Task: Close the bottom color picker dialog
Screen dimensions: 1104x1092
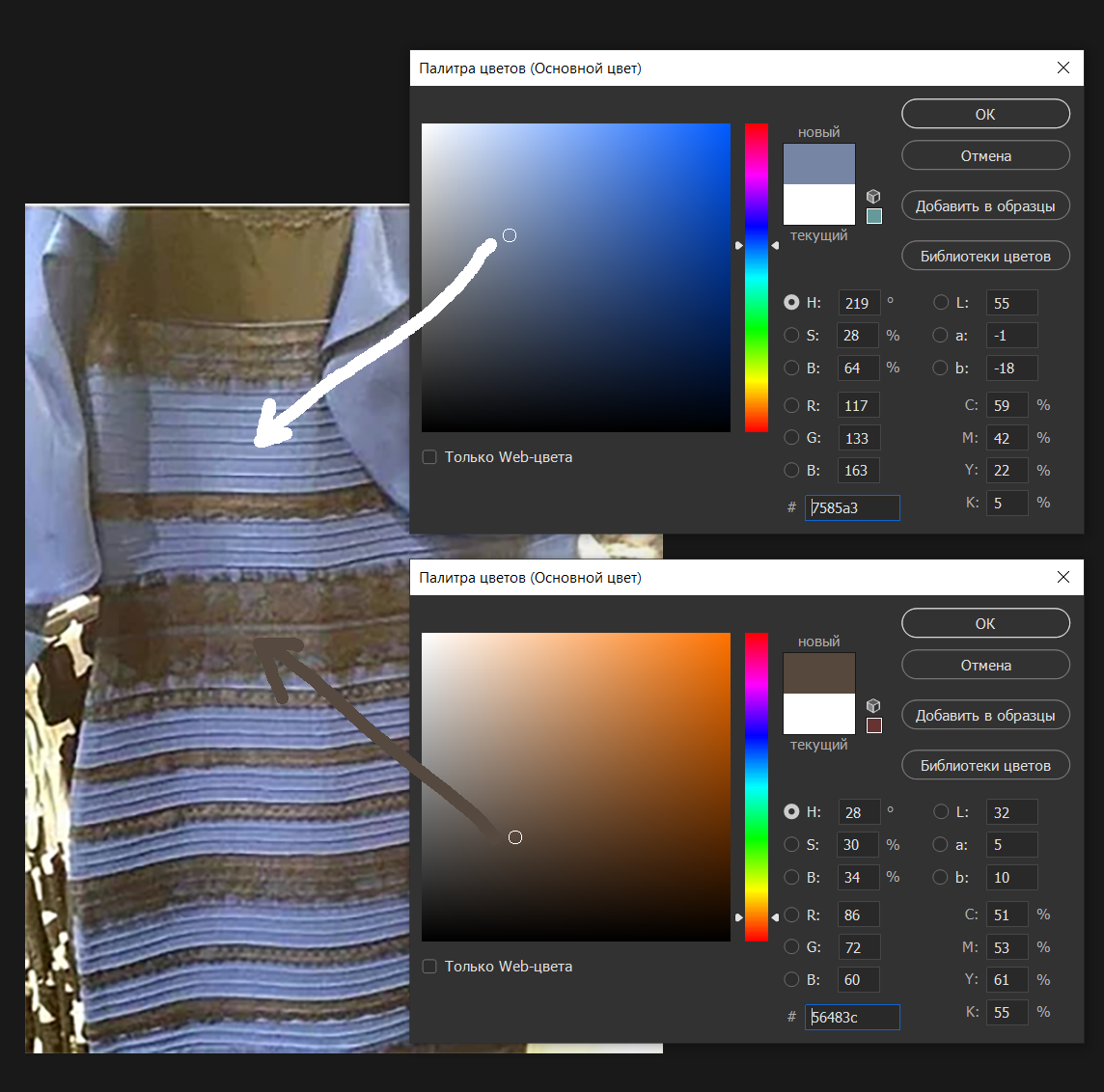Action: 1063,577
